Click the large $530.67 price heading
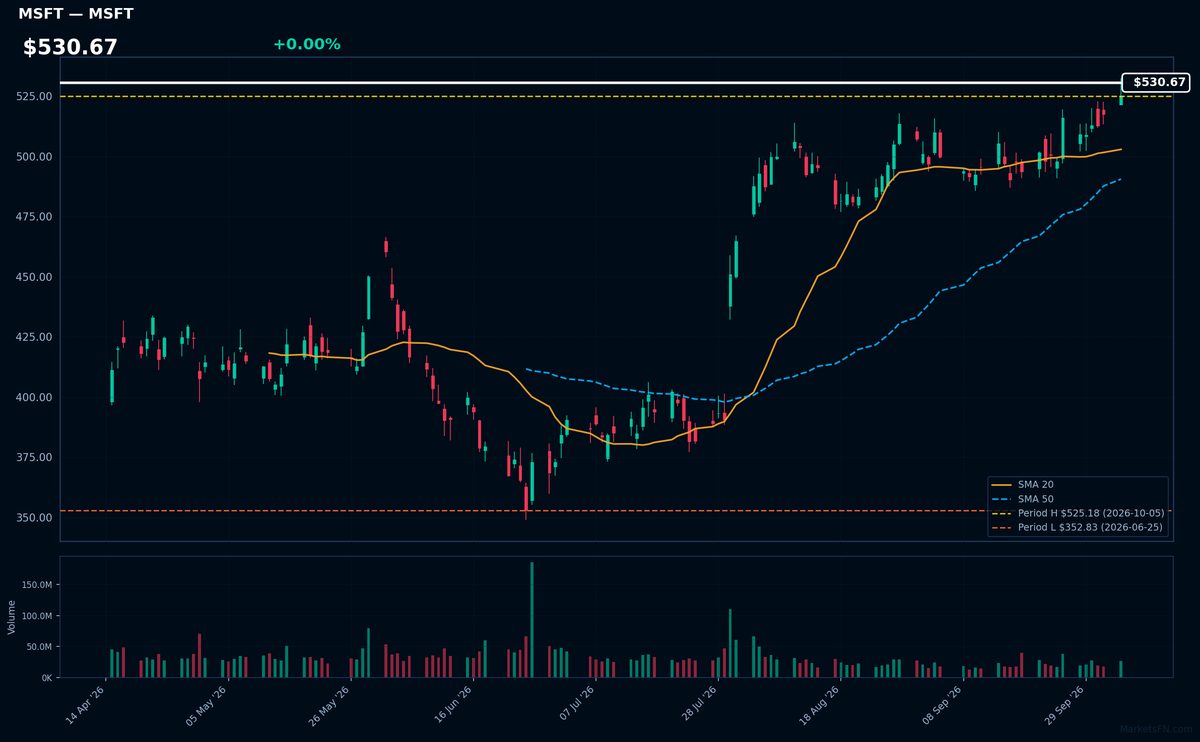This screenshot has width=1200, height=742. point(70,47)
